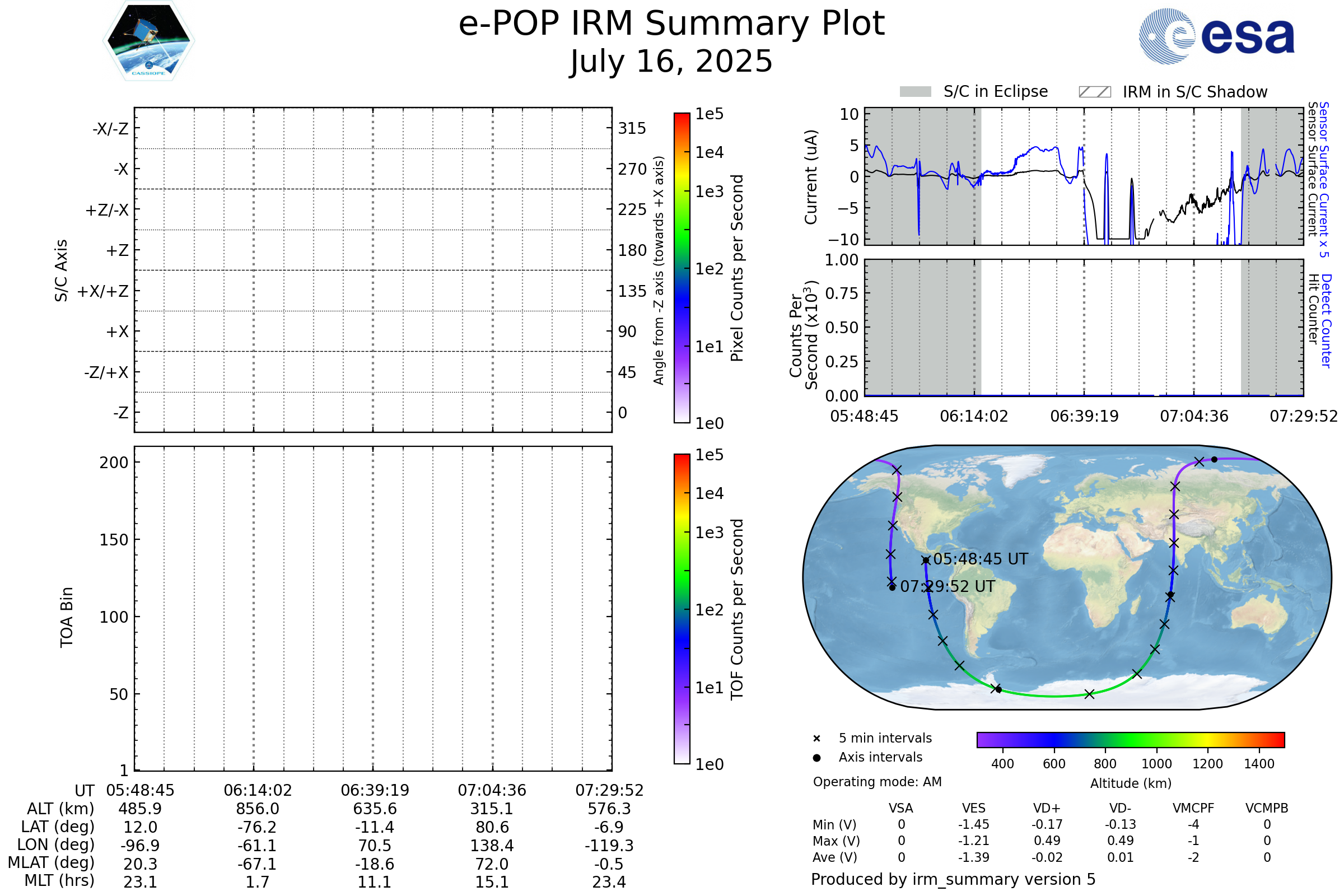Click the 05:48:45 UT start point on map

tap(926, 561)
